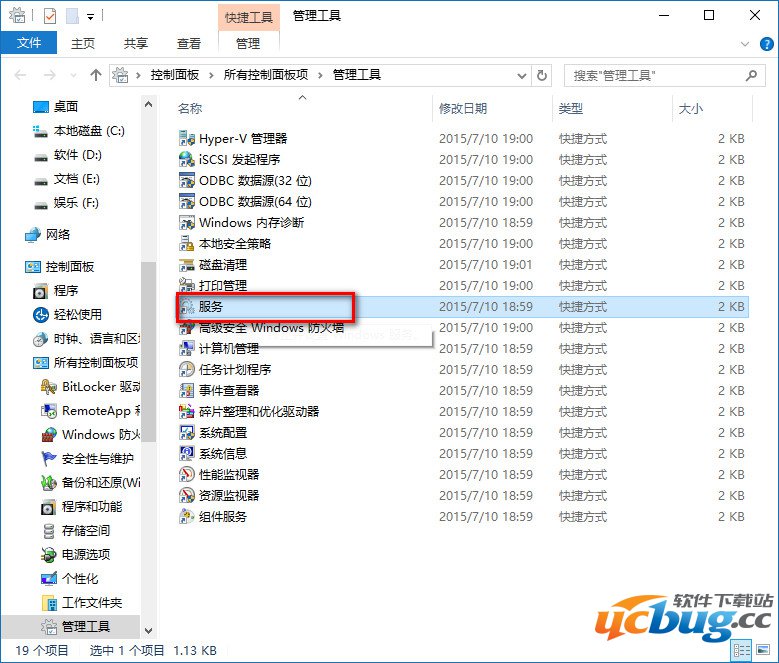Image resolution: width=779 pixels, height=663 pixels.
Task: Switch to the 查看 ribbon tab
Action: coord(188,43)
